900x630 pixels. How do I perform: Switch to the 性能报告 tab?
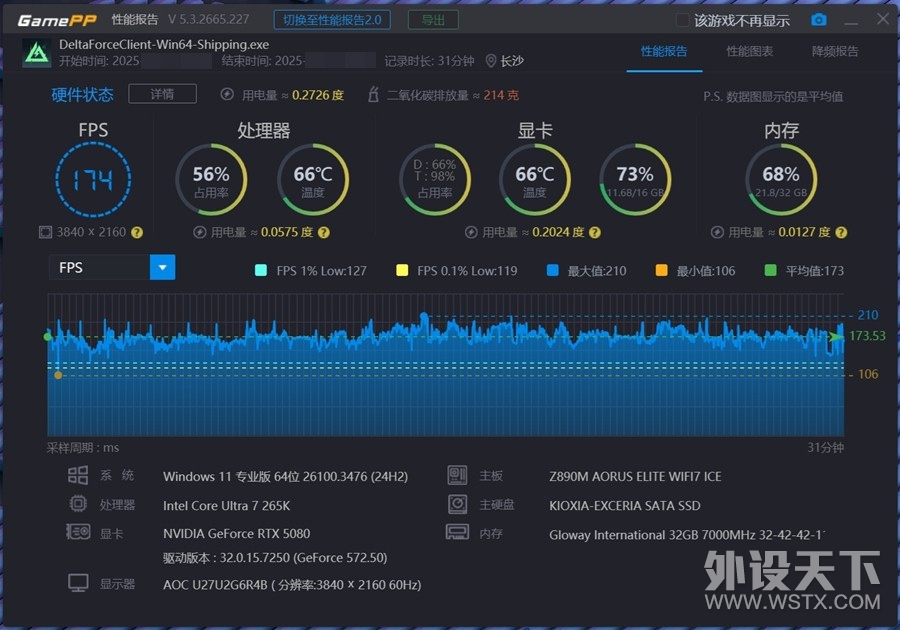tap(664, 51)
